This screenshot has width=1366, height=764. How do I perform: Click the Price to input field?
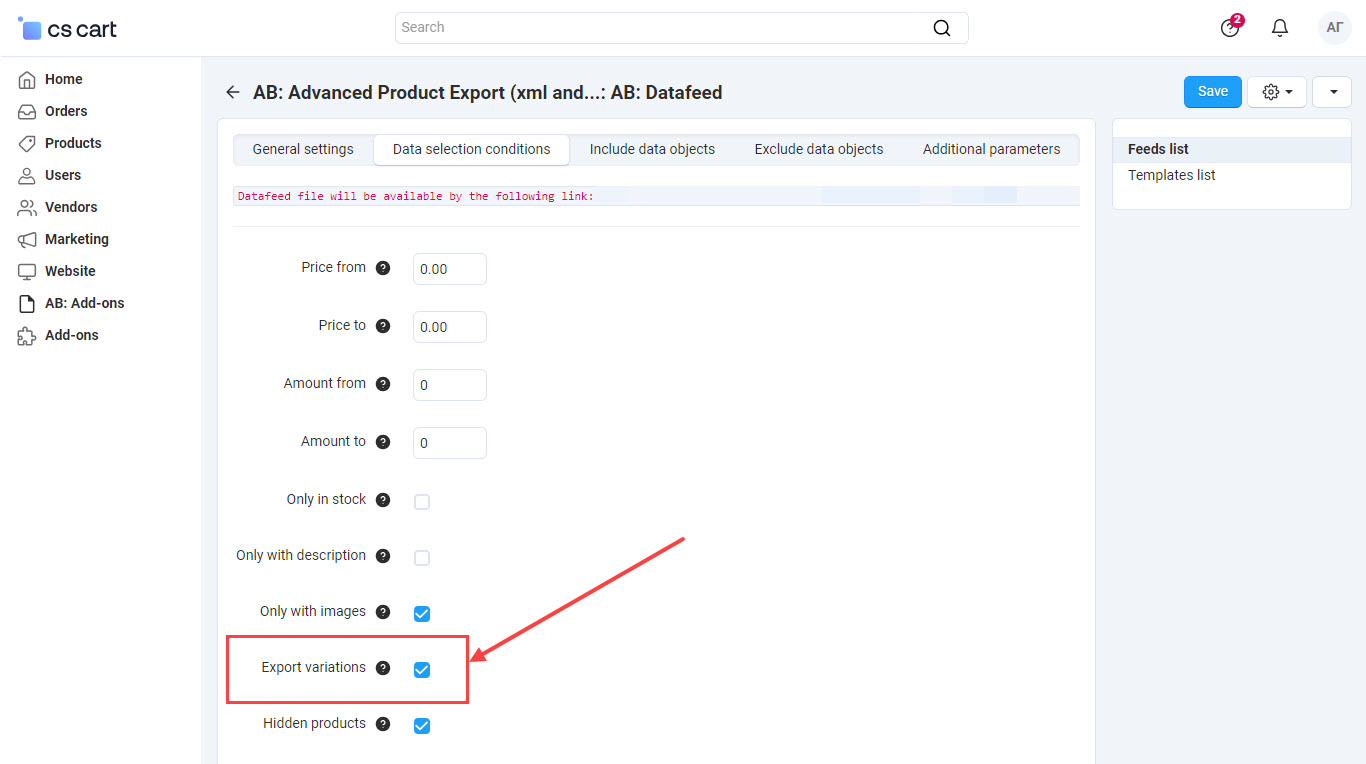450,327
